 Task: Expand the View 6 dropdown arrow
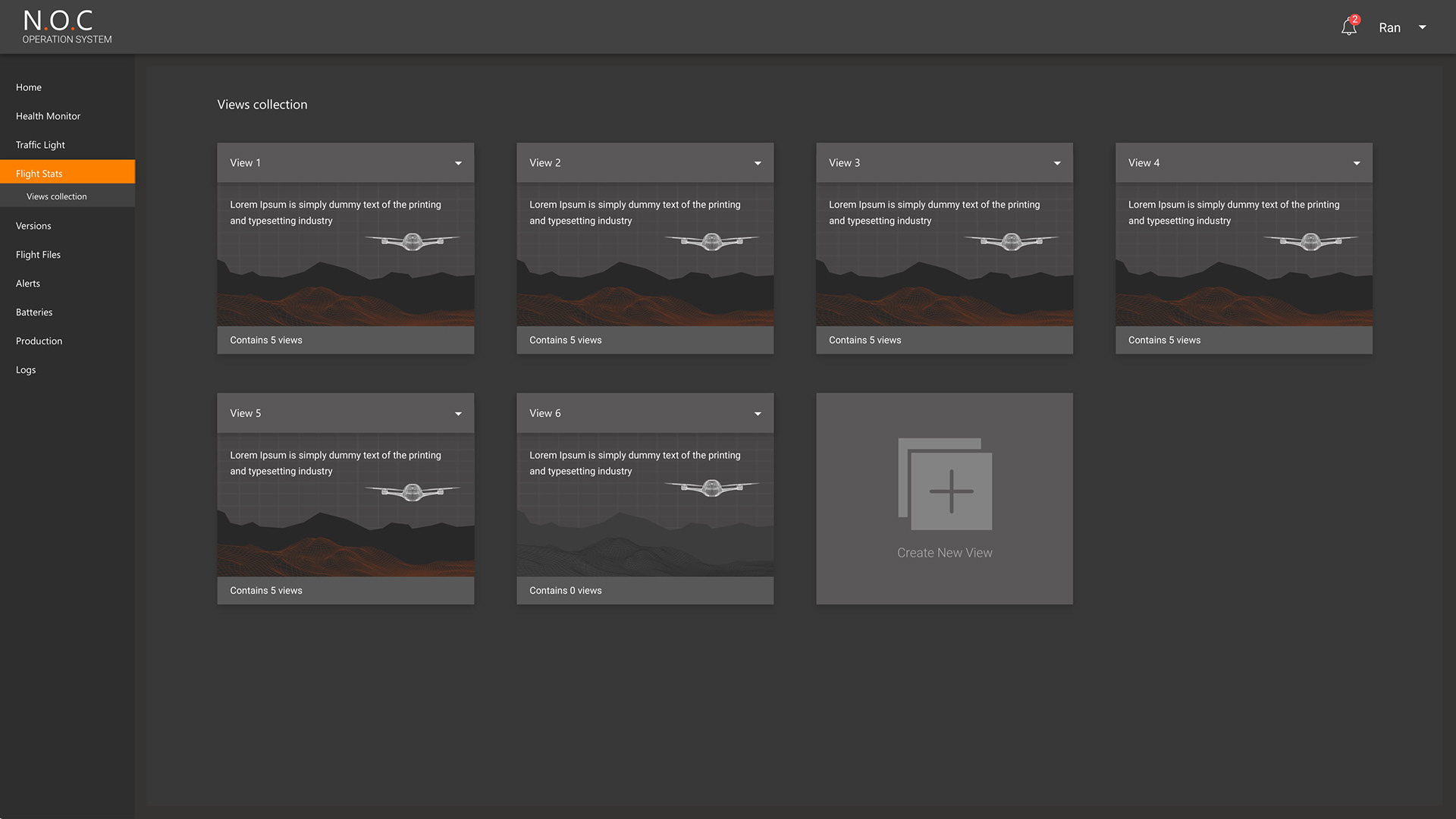758,413
